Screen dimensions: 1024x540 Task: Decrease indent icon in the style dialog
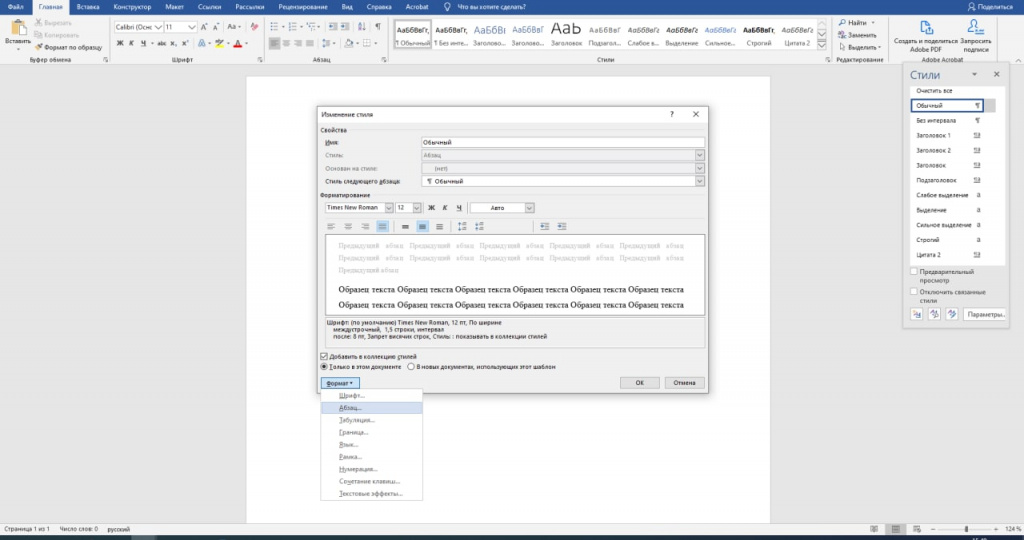pyautogui.click(x=545, y=227)
